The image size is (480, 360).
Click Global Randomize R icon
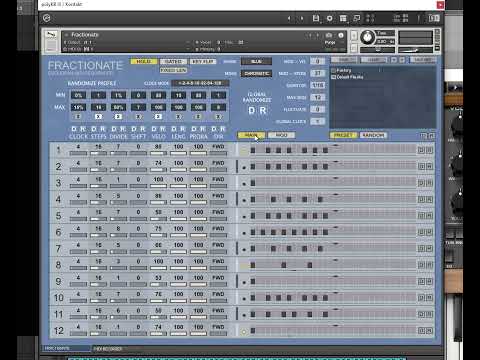263,111
